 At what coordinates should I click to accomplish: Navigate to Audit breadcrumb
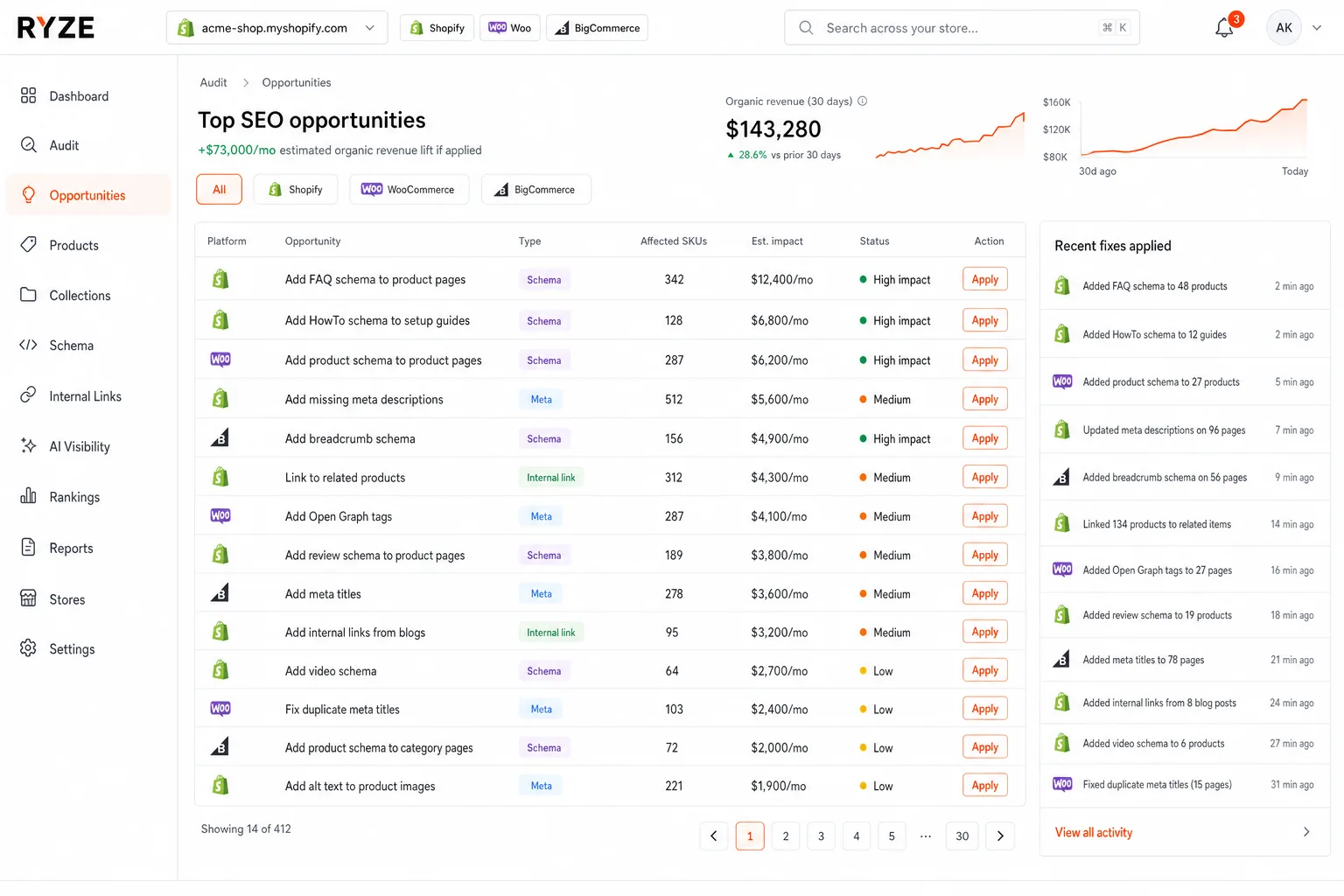point(213,82)
